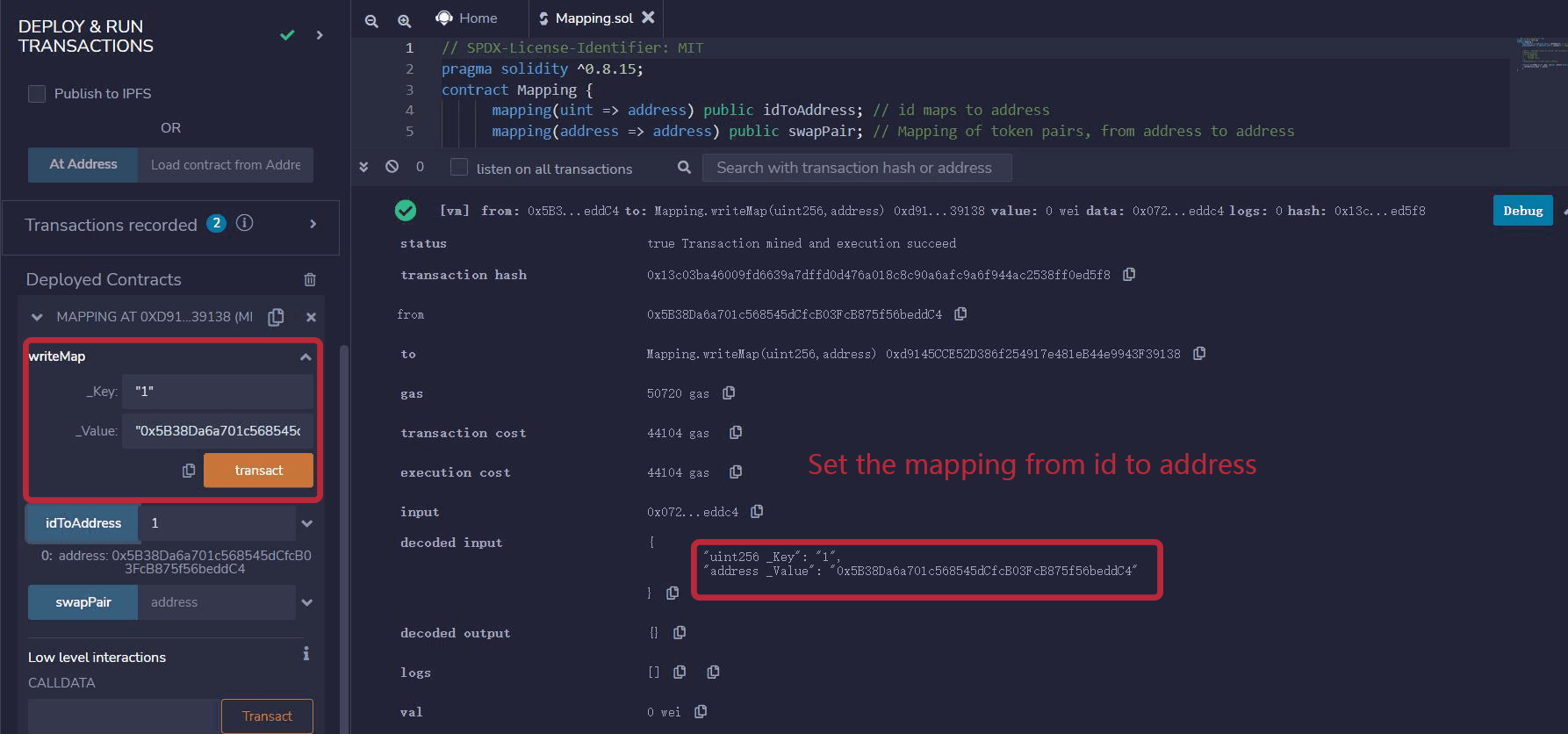Copy the deployed Mapping contract address
The height and width of the screenshot is (734, 1568).
277,317
